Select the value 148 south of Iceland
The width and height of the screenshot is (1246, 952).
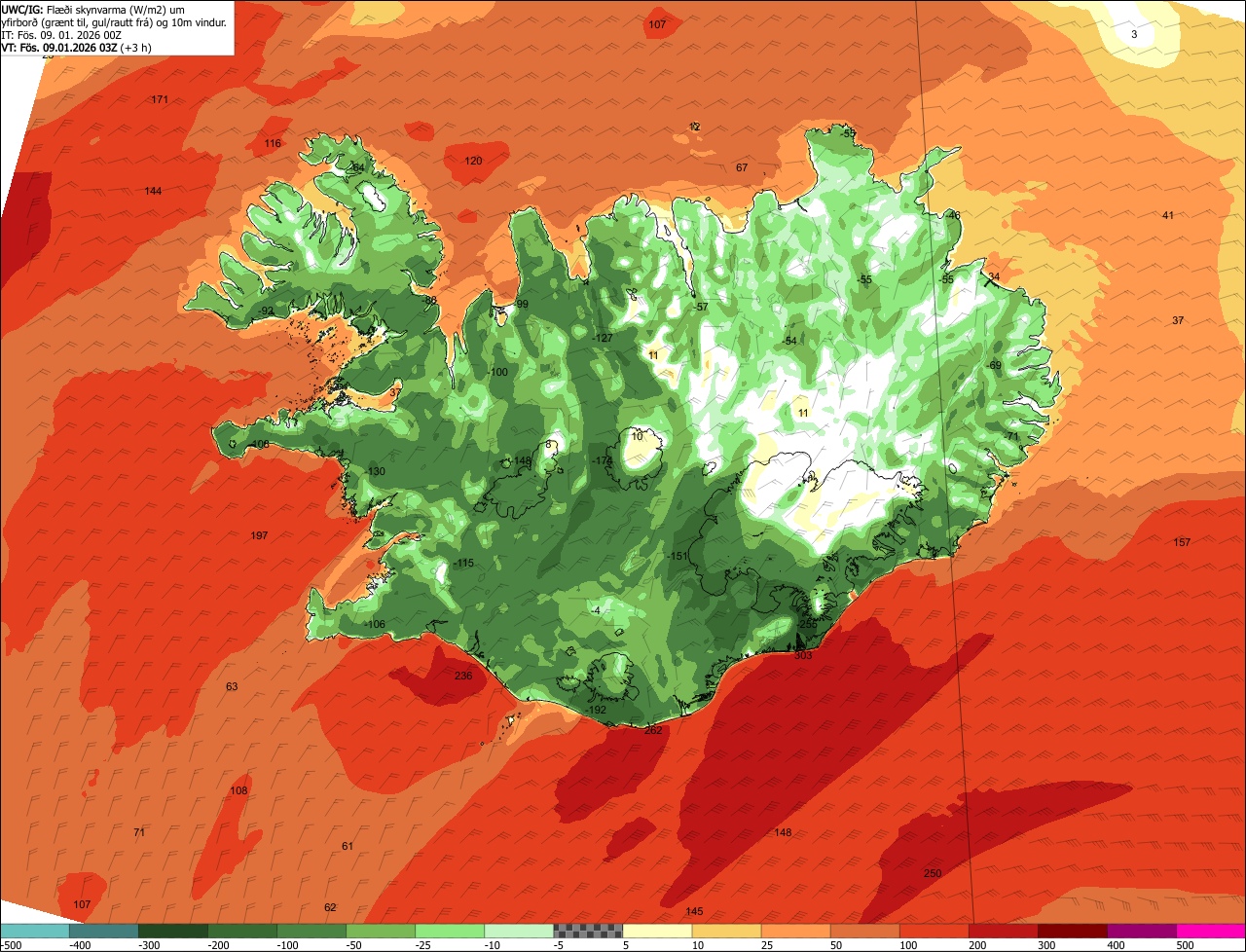pyautogui.click(x=784, y=833)
